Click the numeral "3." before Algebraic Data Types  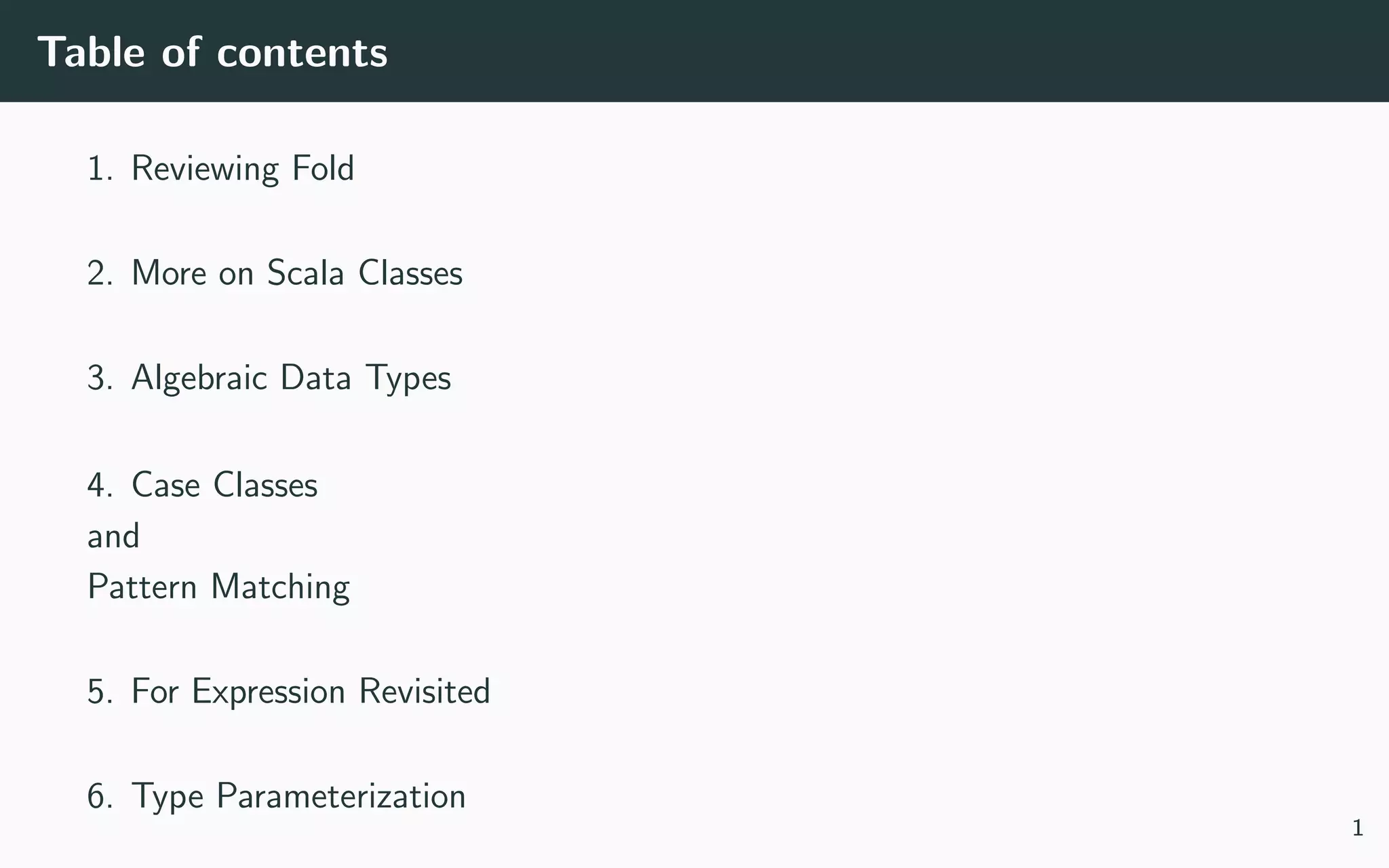100,378
